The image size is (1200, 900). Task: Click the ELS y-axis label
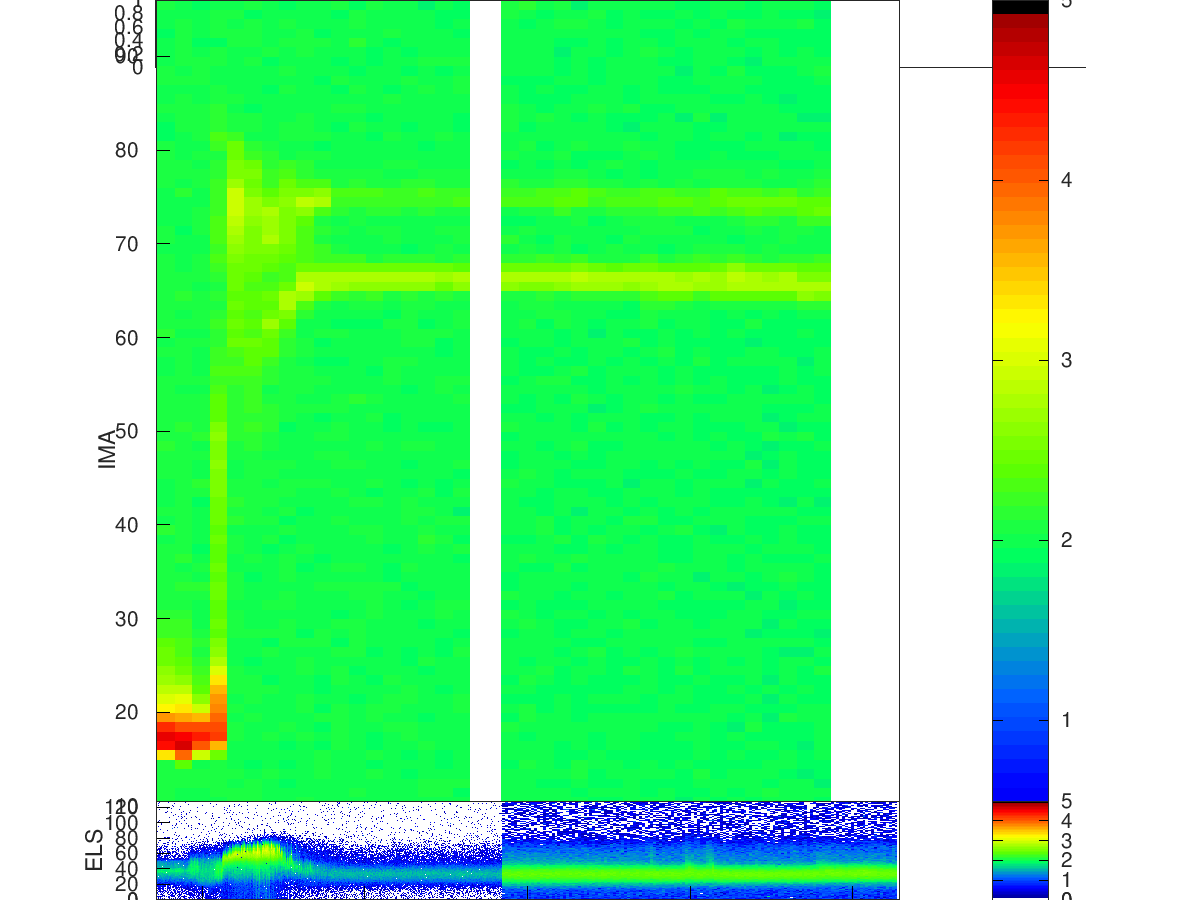(95, 850)
